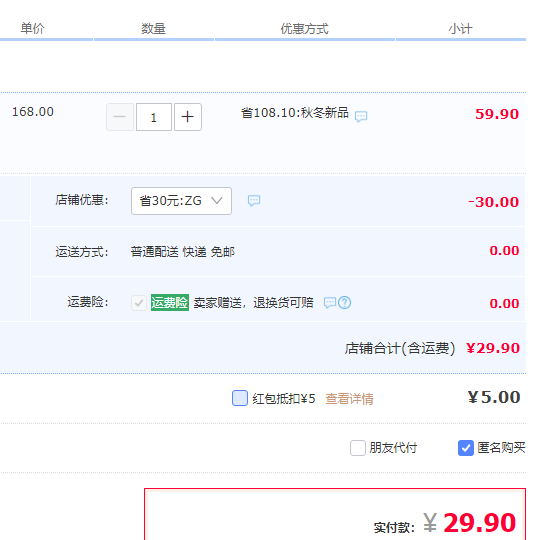This screenshot has width=551, height=540.
Task: Decrease quantity with the minus button
Action: (120, 117)
